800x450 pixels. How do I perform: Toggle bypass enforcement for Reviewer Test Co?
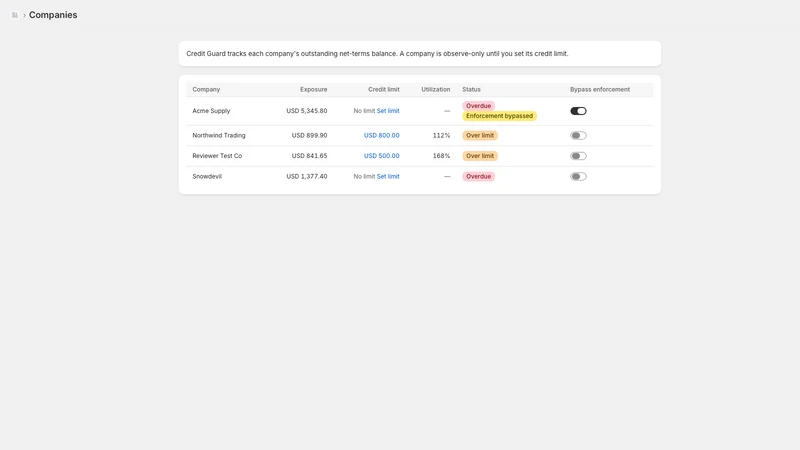point(578,156)
